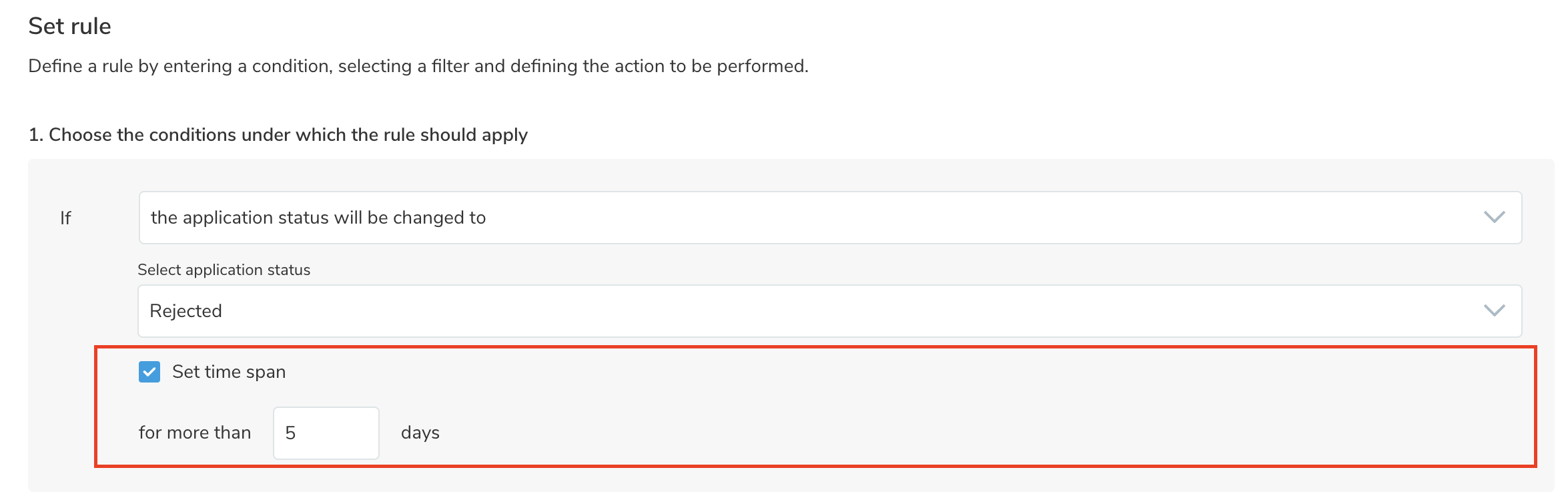This screenshot has width=1568, height=498.
Task: Click the "Set rule" heading
Action: point(69,26)
